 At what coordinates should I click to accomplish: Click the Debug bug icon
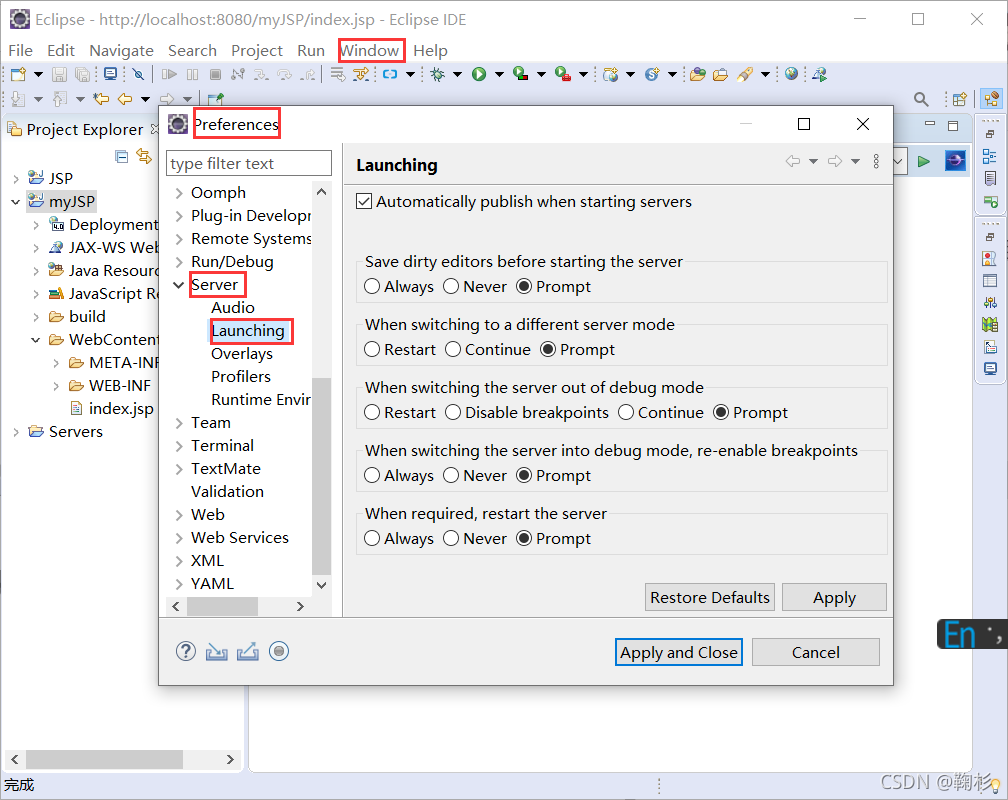(x=438, y=74)
